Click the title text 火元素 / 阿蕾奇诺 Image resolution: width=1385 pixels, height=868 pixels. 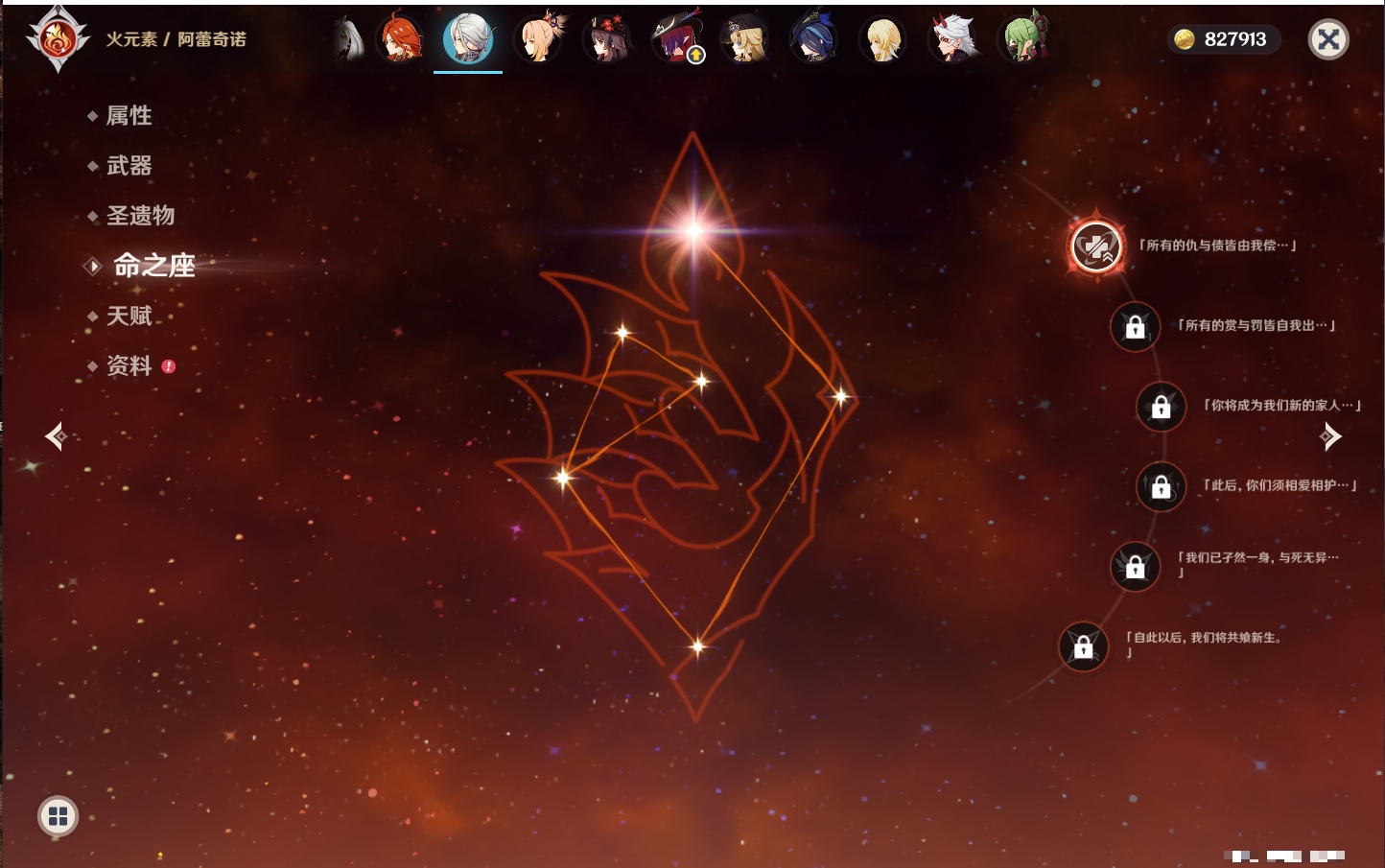[x=176, y=39]
